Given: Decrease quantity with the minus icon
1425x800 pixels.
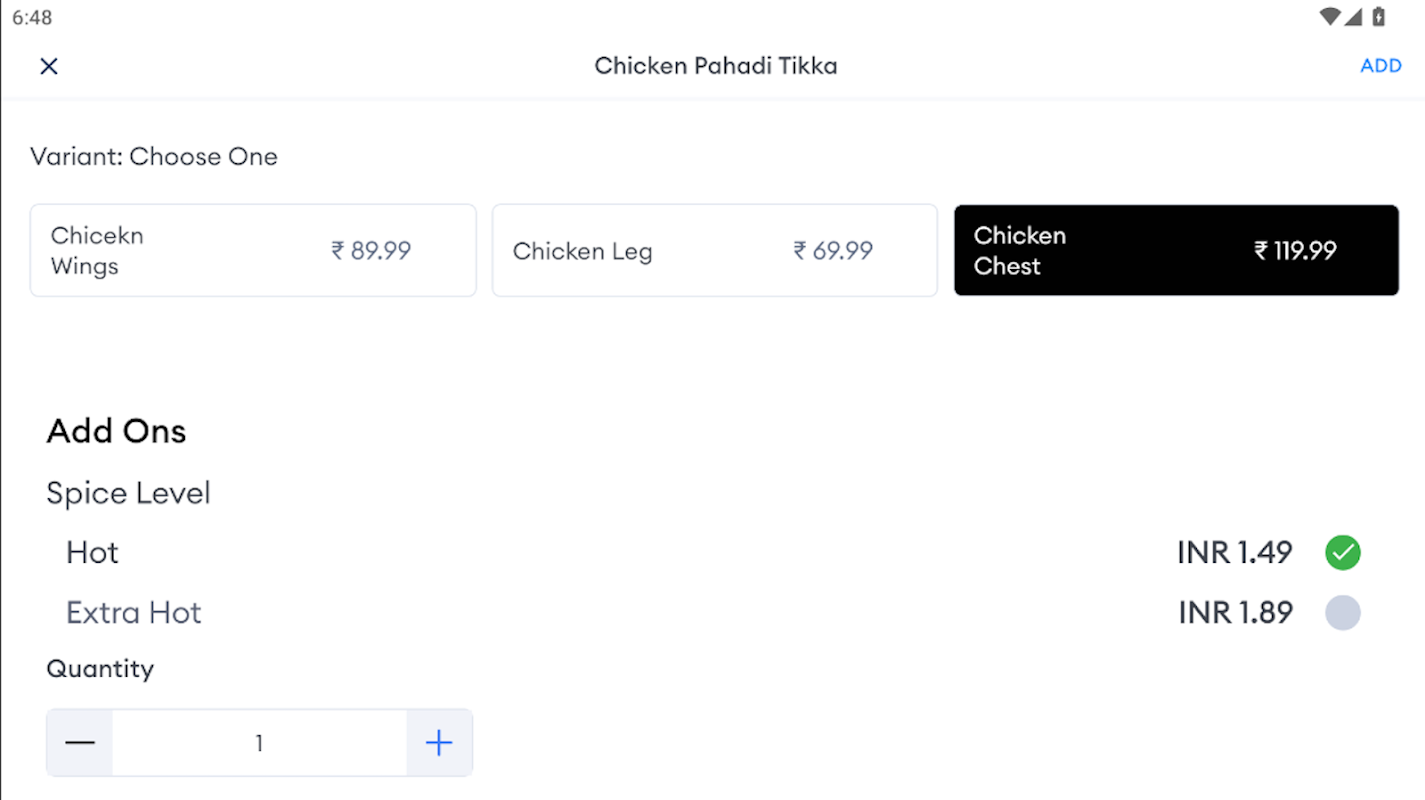Looking at the screenshot, I should click(80, 743).
